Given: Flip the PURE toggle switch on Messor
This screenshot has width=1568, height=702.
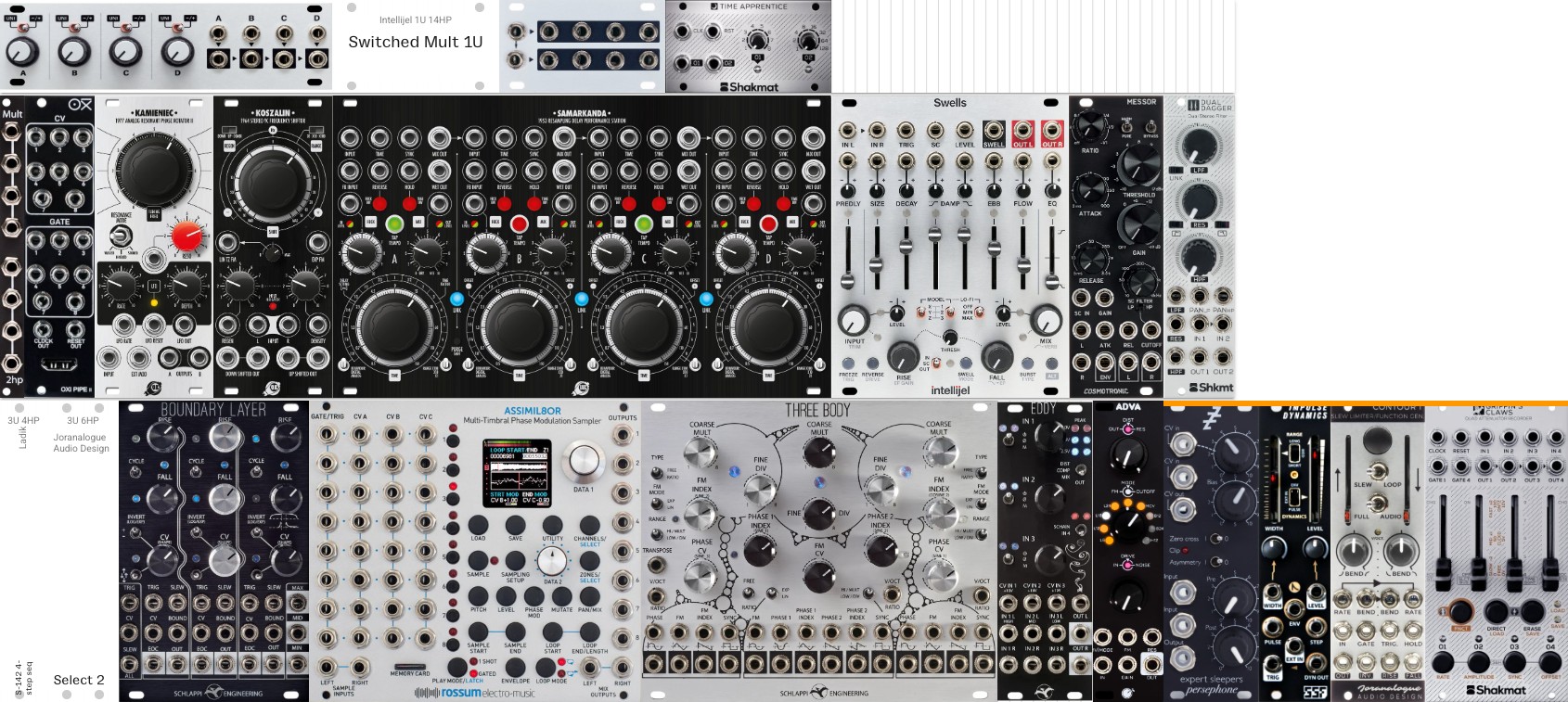Looking at the screenshot, I should tap(1127, 127).
